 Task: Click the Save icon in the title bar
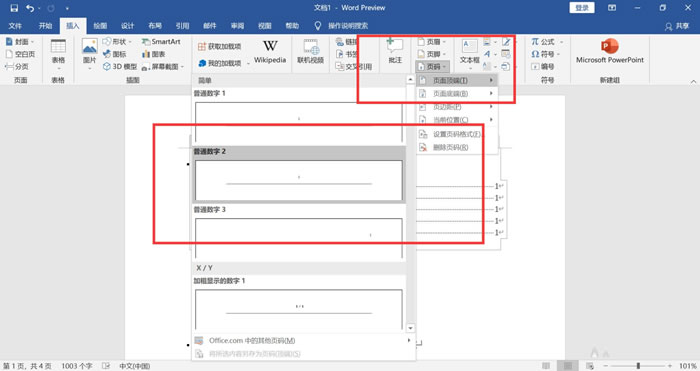click(x=14, y=8)
